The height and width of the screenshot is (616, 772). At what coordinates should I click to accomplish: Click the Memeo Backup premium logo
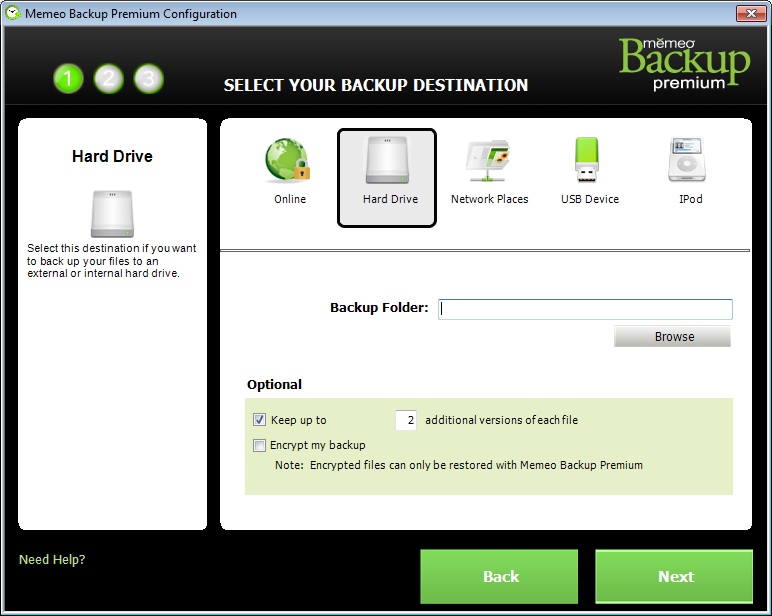[684, 64]
